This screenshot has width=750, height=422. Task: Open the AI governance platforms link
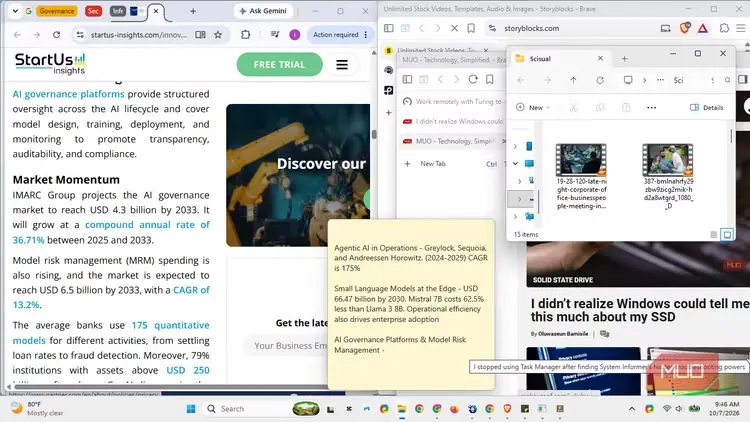pyautogui.click(x=68, y=94)
